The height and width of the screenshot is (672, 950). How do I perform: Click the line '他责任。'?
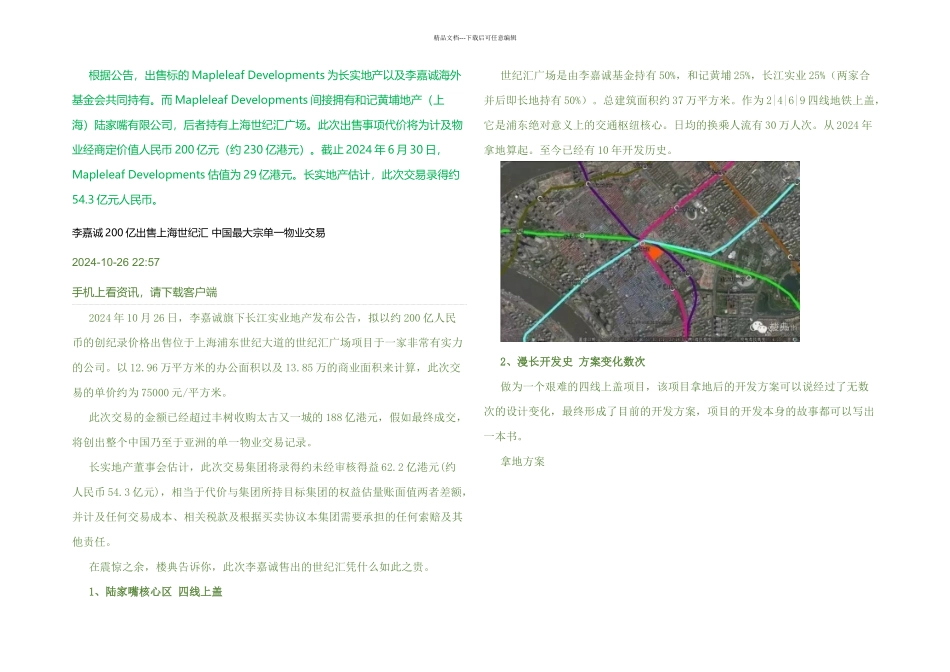(x=92, y=542)
